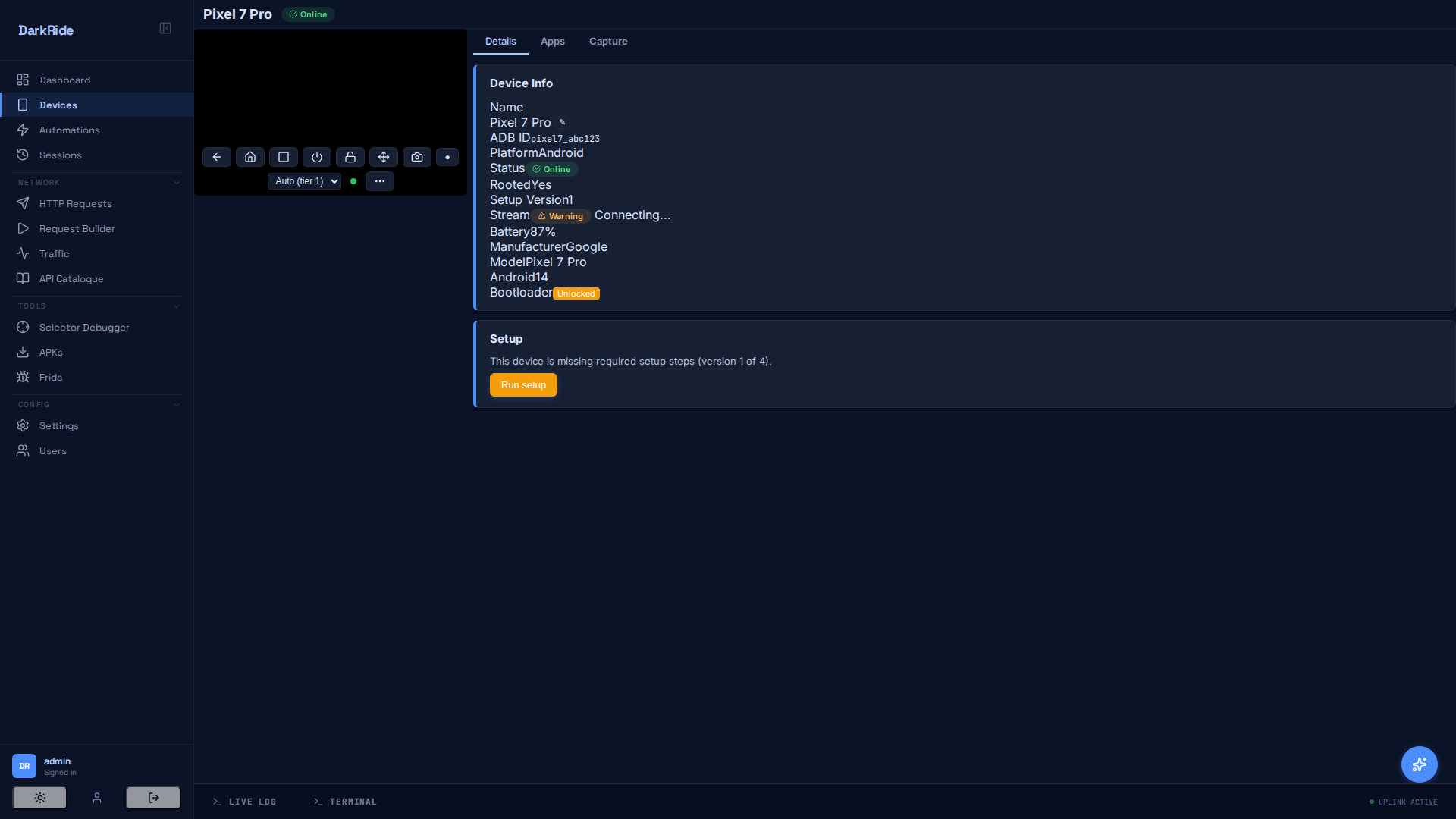Open Request Builder tool

click(x=97, y=228)
